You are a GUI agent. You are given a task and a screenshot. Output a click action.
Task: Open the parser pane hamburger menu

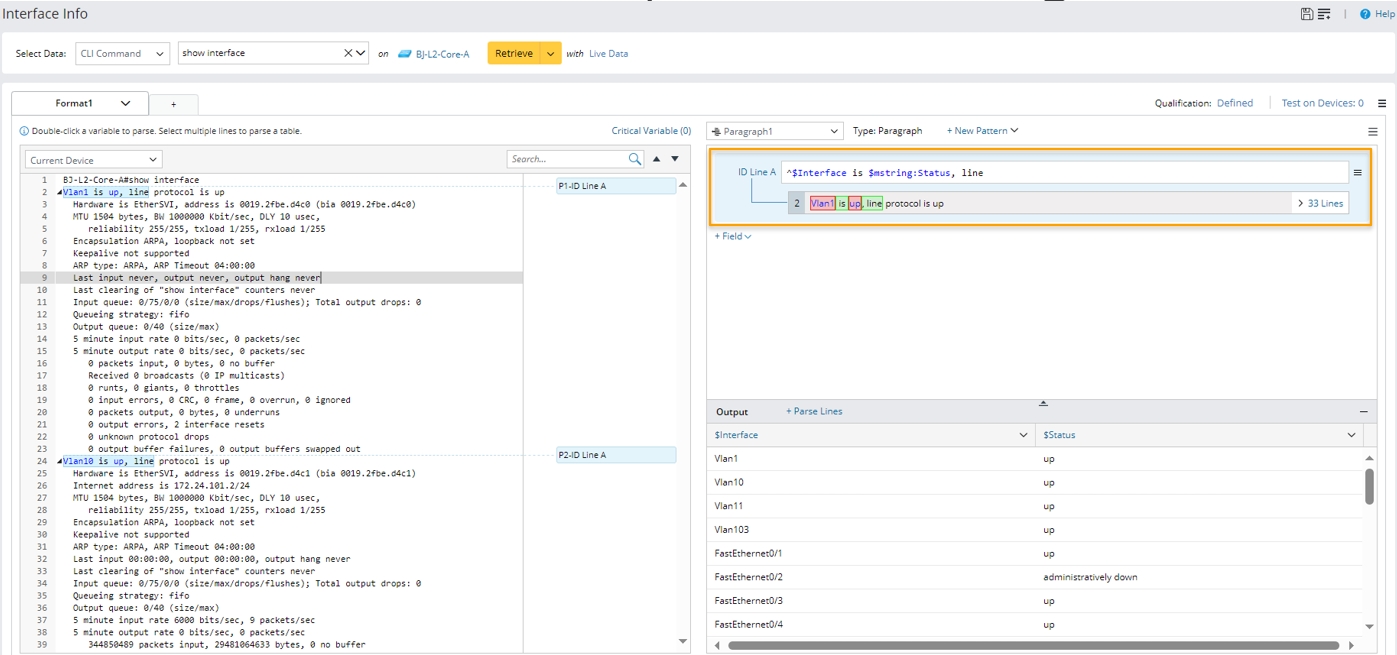pos(1373,131)
